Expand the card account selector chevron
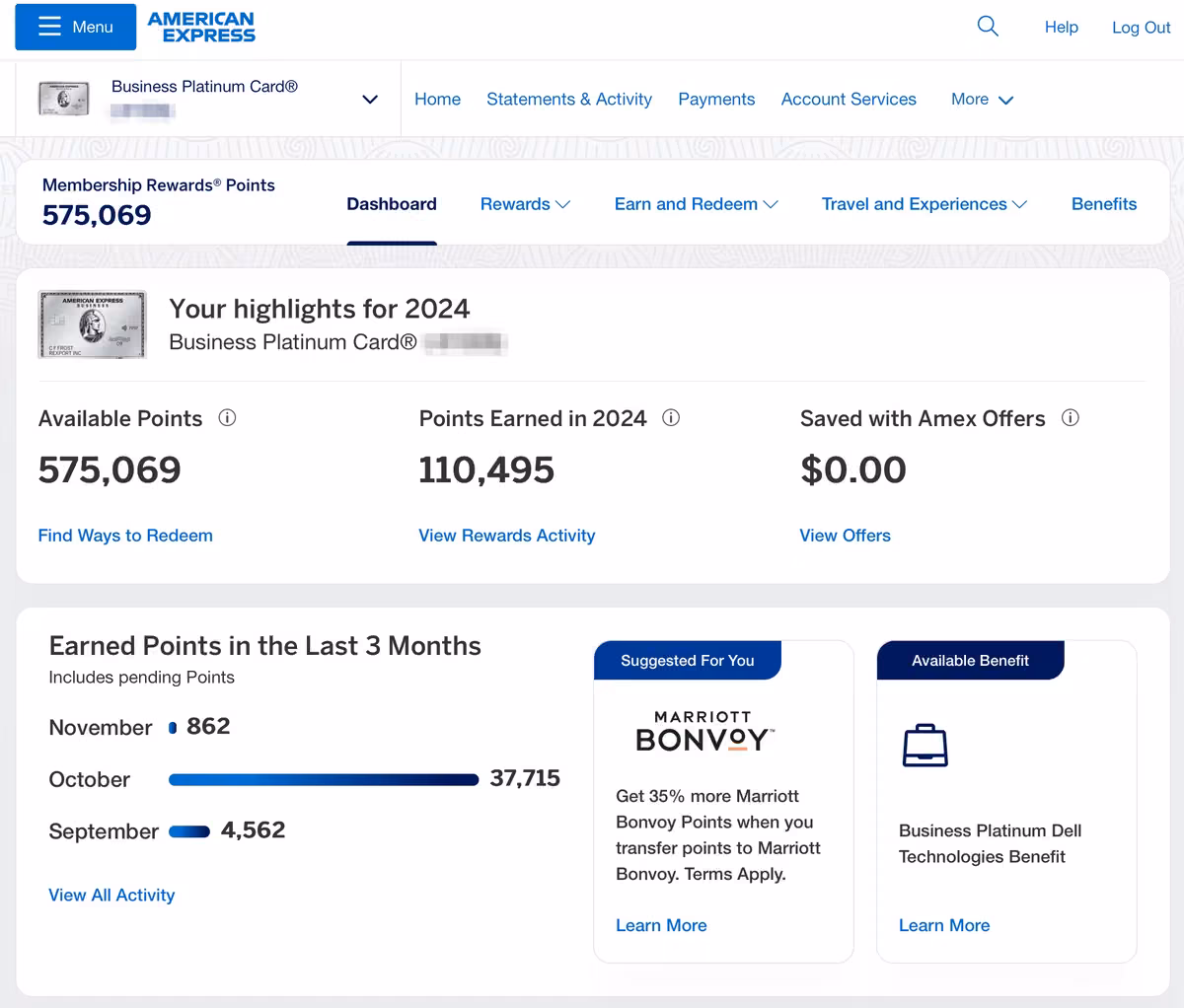This screenshot has width=1184, height=1008. click(x=370, y=100)
